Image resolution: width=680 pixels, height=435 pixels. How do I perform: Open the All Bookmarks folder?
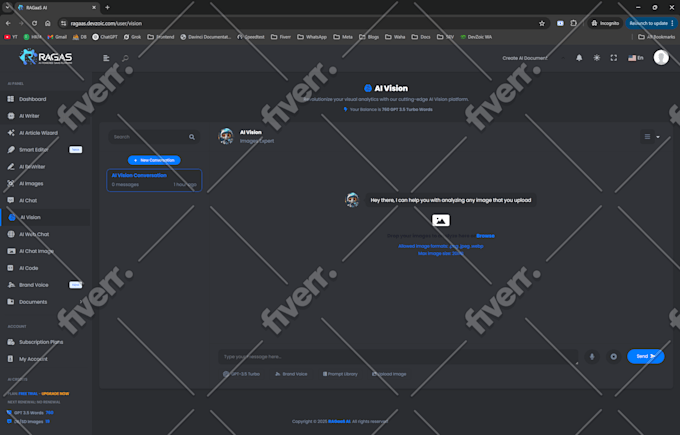point(656,37)
